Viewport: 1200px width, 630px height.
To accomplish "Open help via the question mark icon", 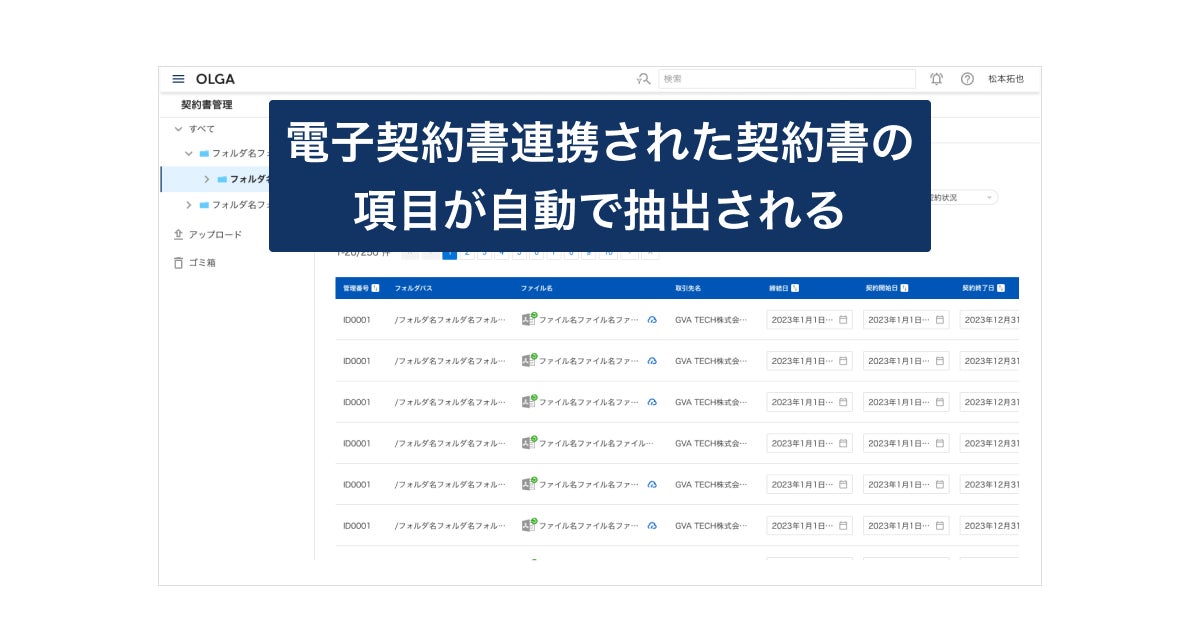I will (x=967, y=79).
